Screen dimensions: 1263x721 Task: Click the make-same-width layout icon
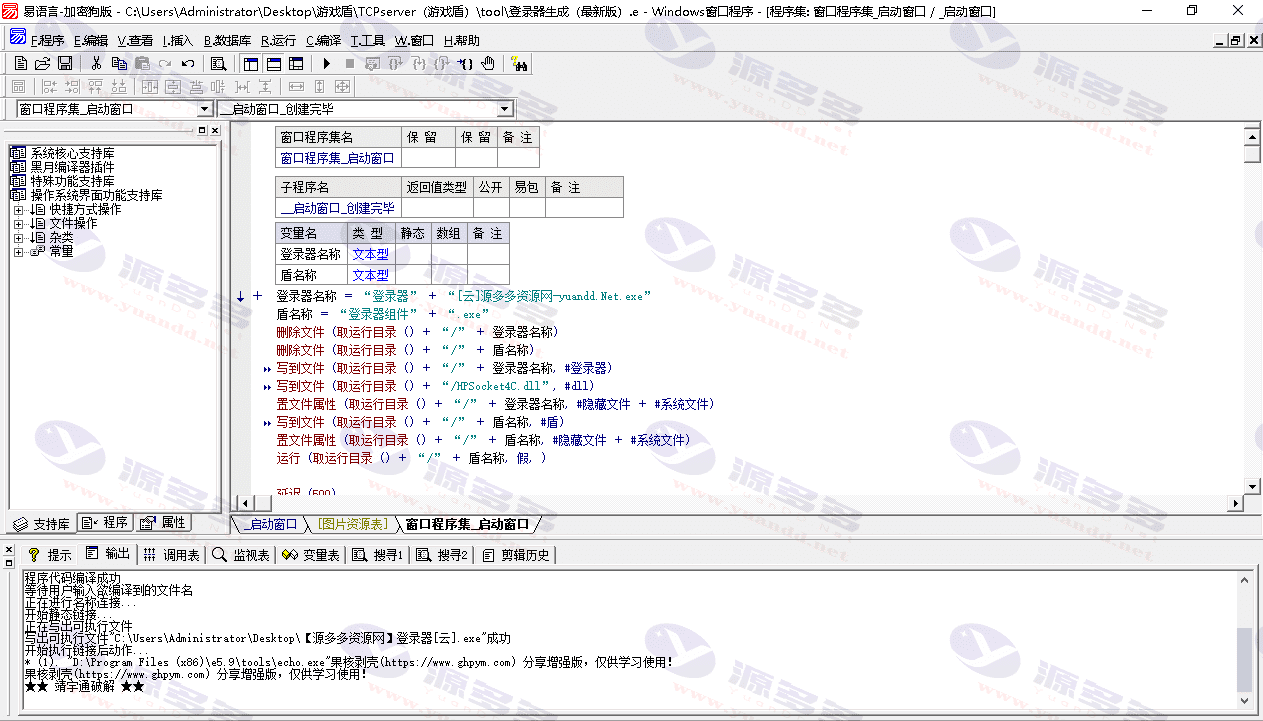pos(296,87)
